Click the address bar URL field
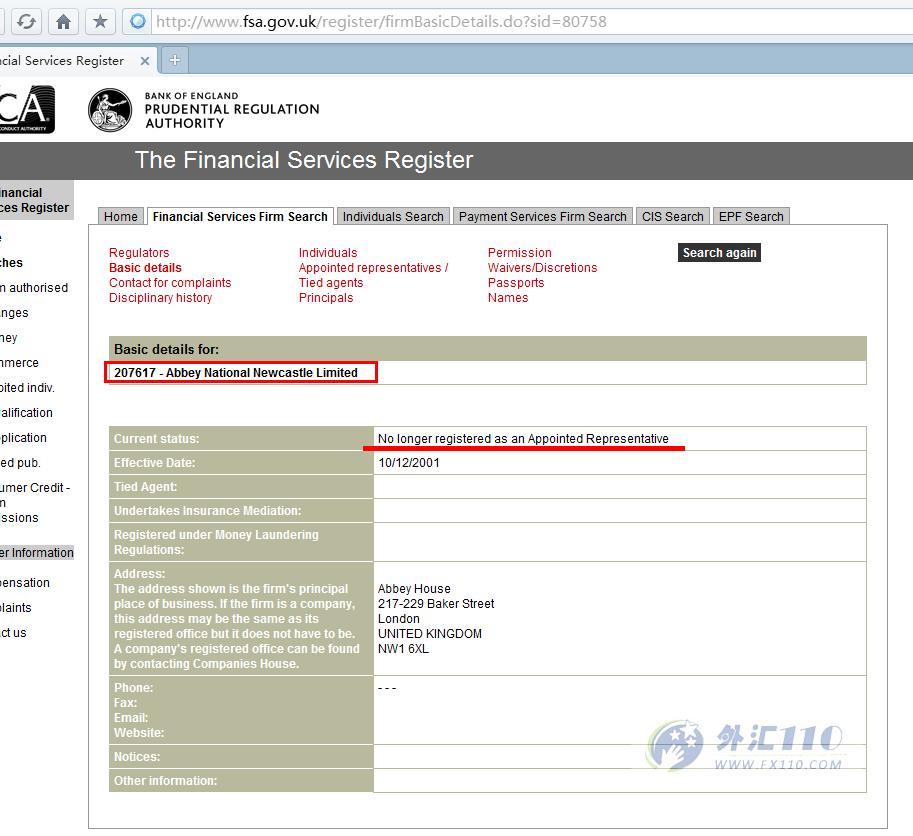The image size is (913, 836). click(530, 22)
